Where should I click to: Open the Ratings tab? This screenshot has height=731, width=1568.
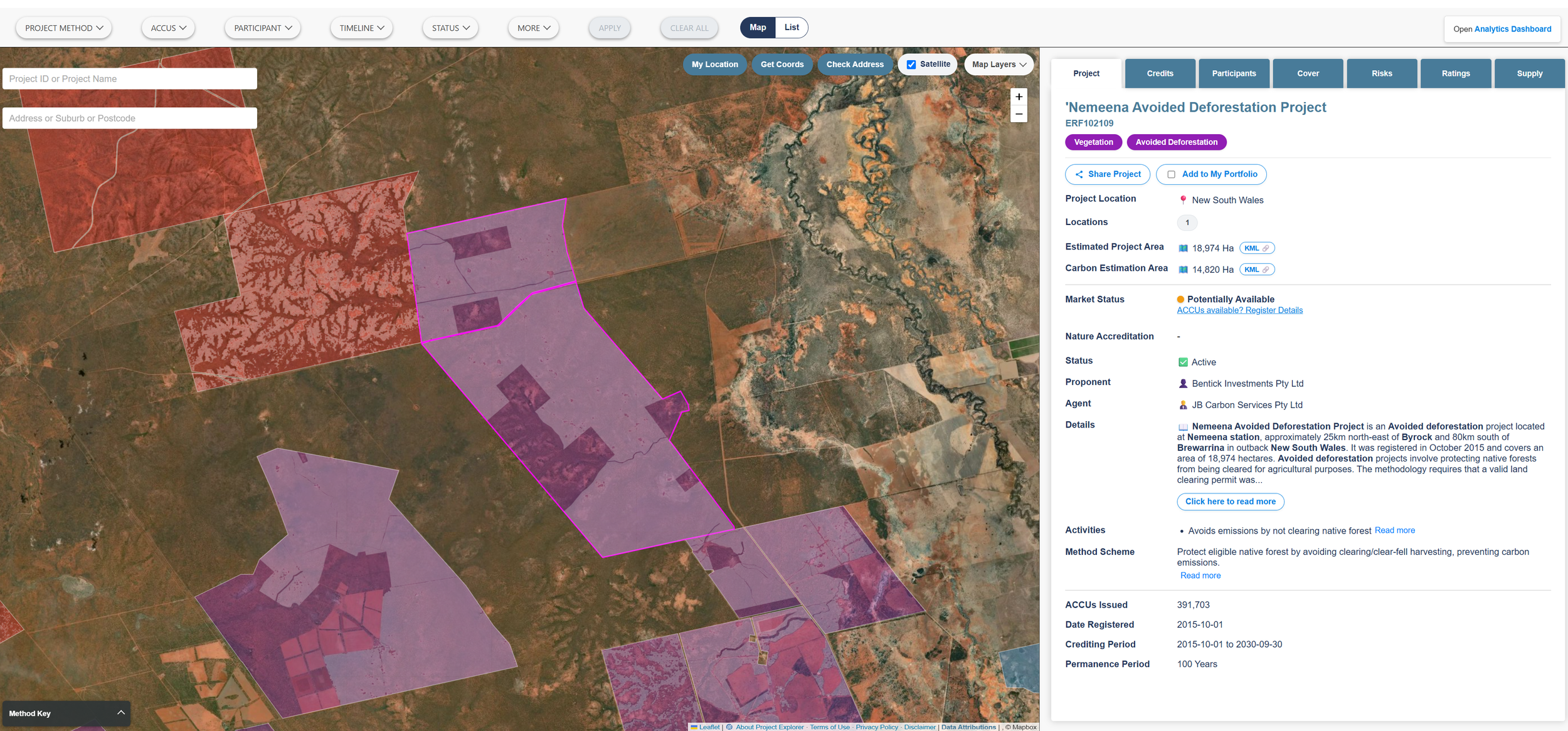pos(1455,73)
